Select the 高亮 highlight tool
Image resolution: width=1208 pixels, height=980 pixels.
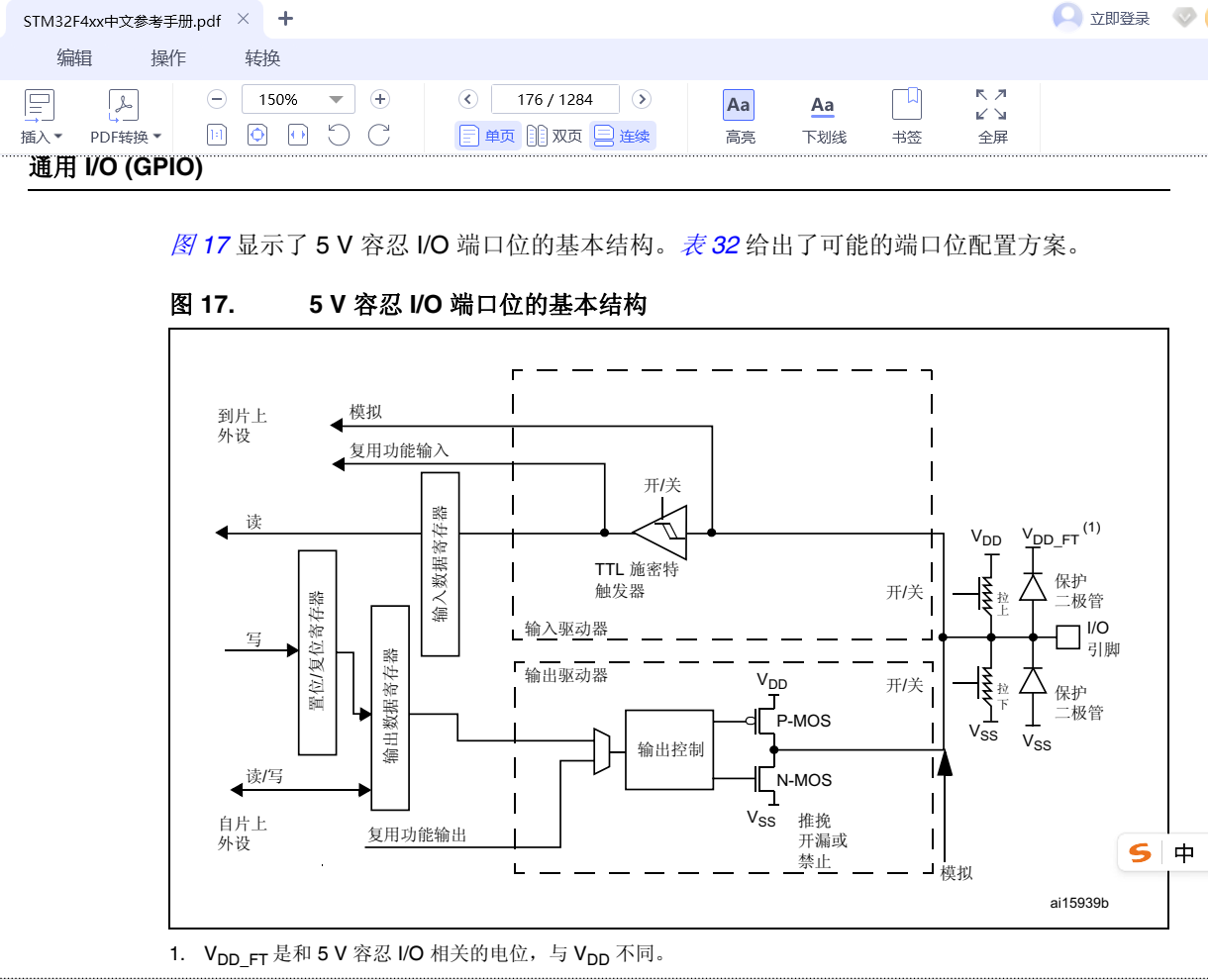739,117
